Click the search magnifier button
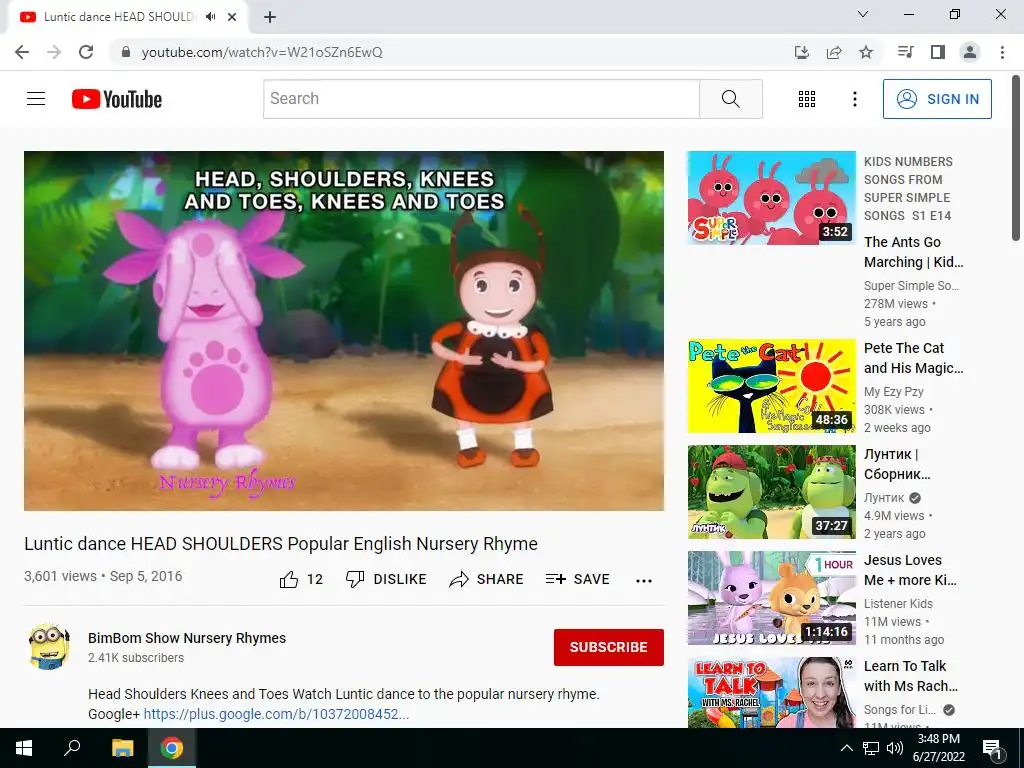1024x768 pixels. 731,99
